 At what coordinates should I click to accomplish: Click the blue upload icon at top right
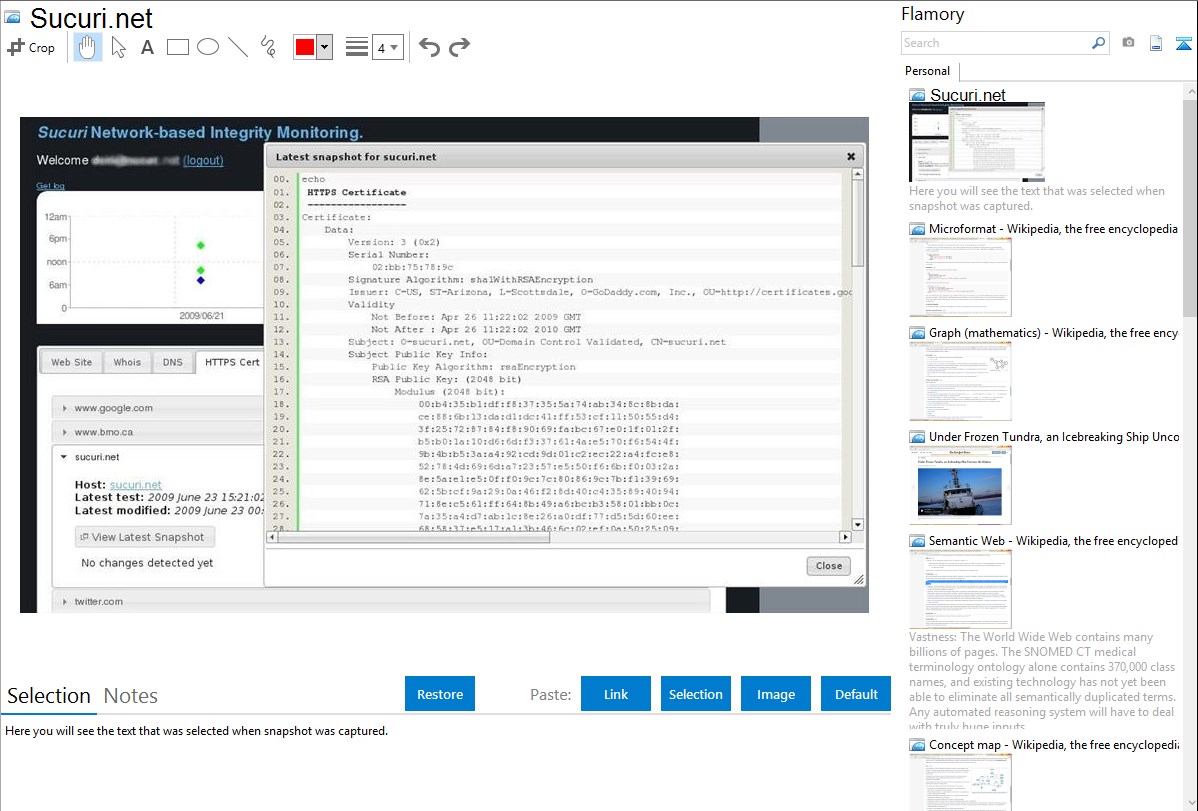[x=1183, y=44]
